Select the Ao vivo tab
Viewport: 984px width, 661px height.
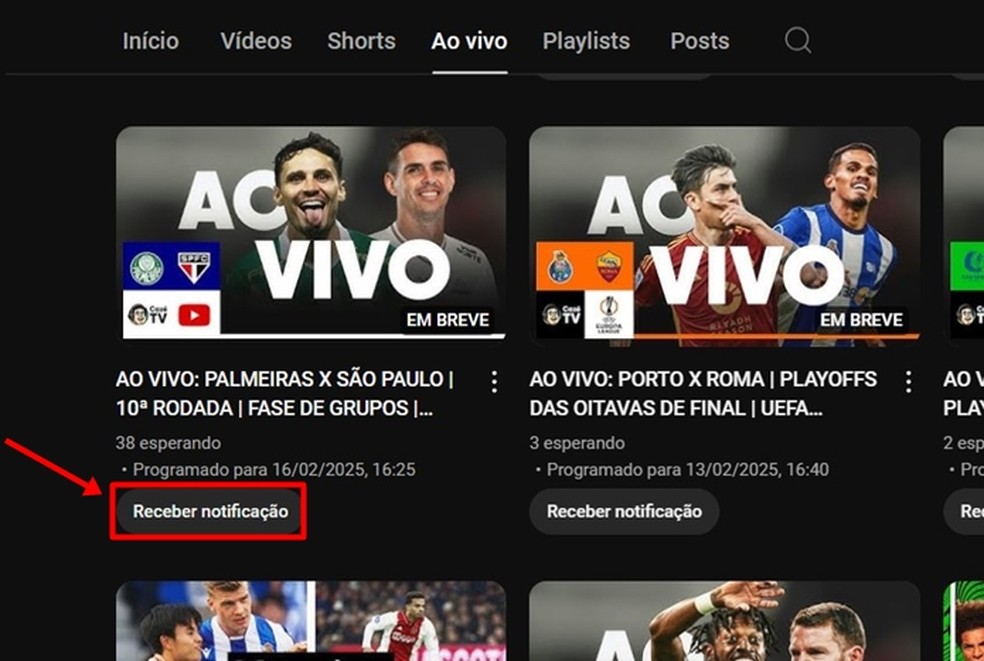click(468, 41)
